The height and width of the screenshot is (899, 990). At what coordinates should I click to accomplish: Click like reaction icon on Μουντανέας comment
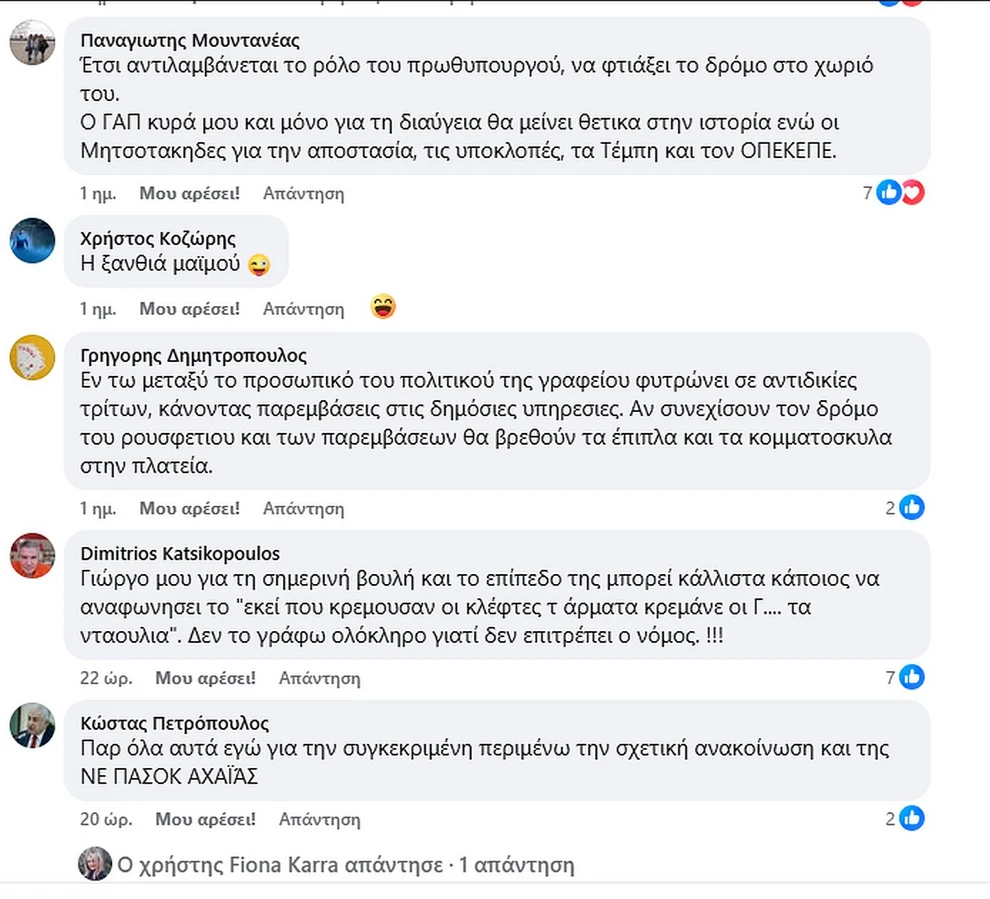(x=888, y=192)
